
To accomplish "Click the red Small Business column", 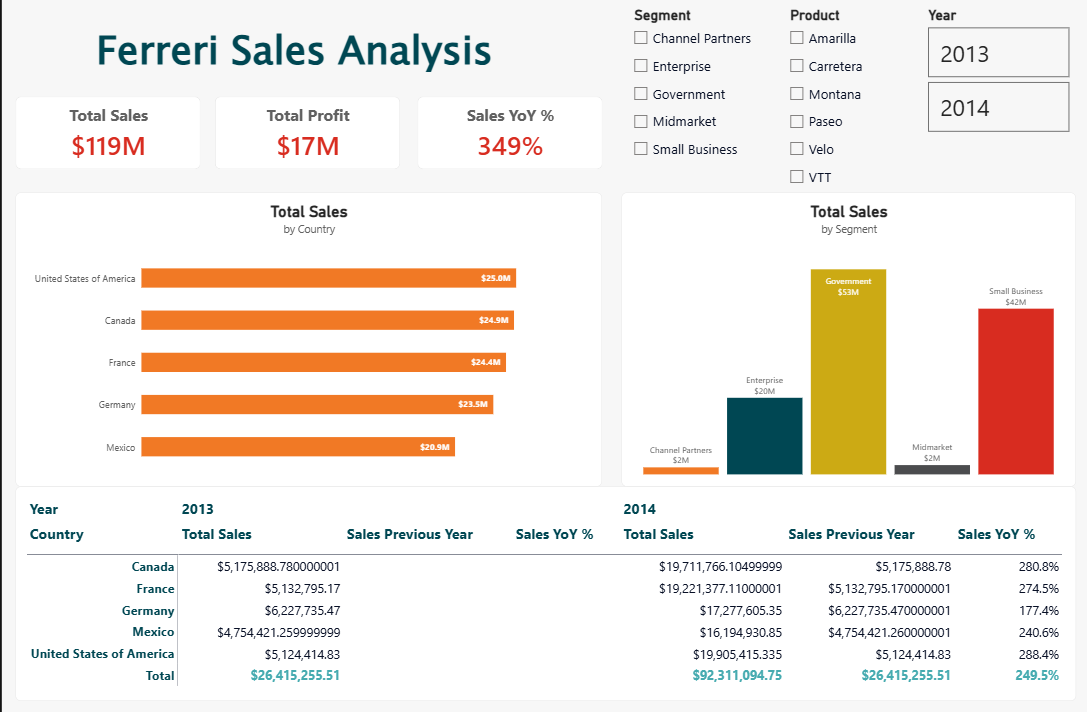I will [1016, 392].
